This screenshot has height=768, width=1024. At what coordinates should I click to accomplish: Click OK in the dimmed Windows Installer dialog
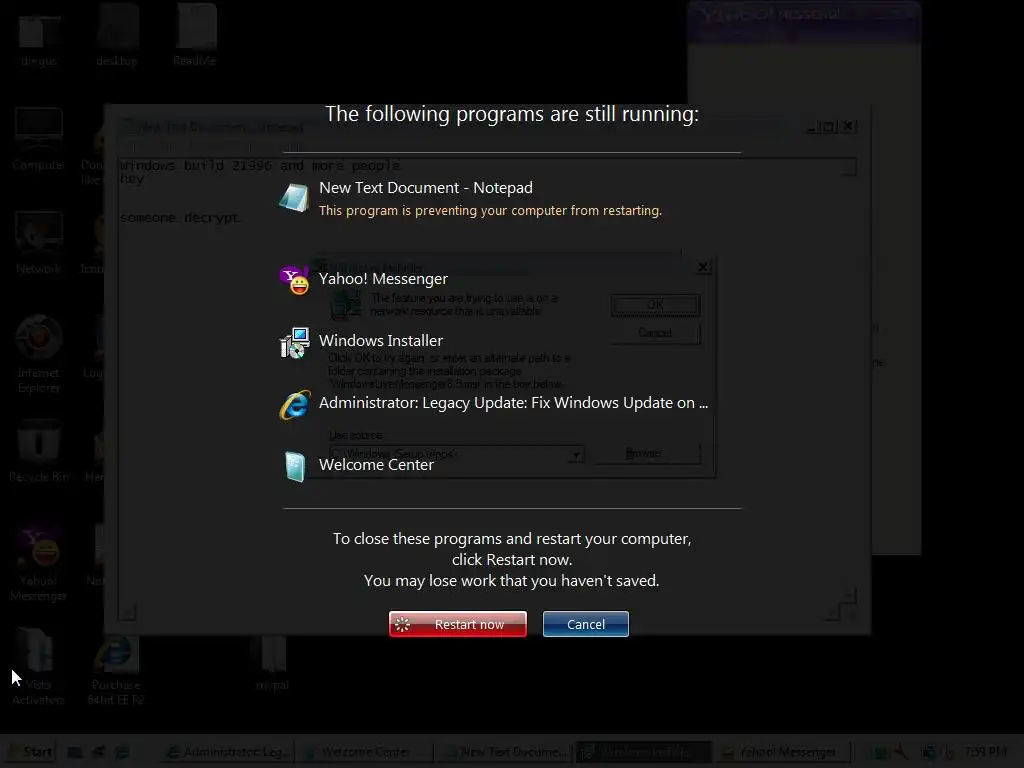coord(655,305)
